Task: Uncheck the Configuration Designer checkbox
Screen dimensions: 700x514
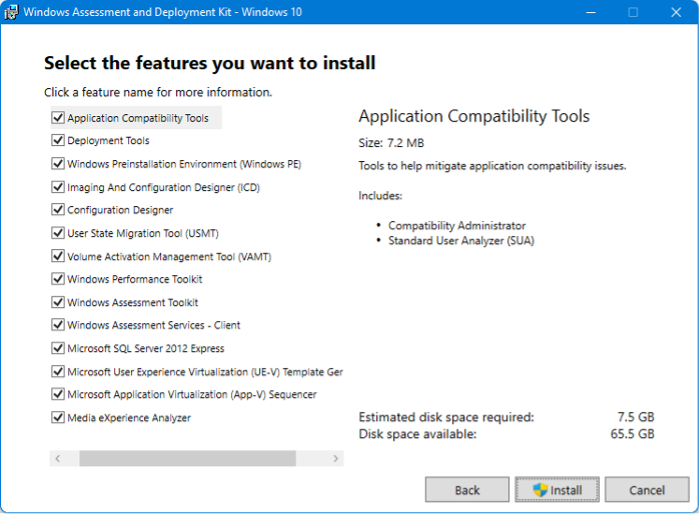Action: tap(57, 210)
